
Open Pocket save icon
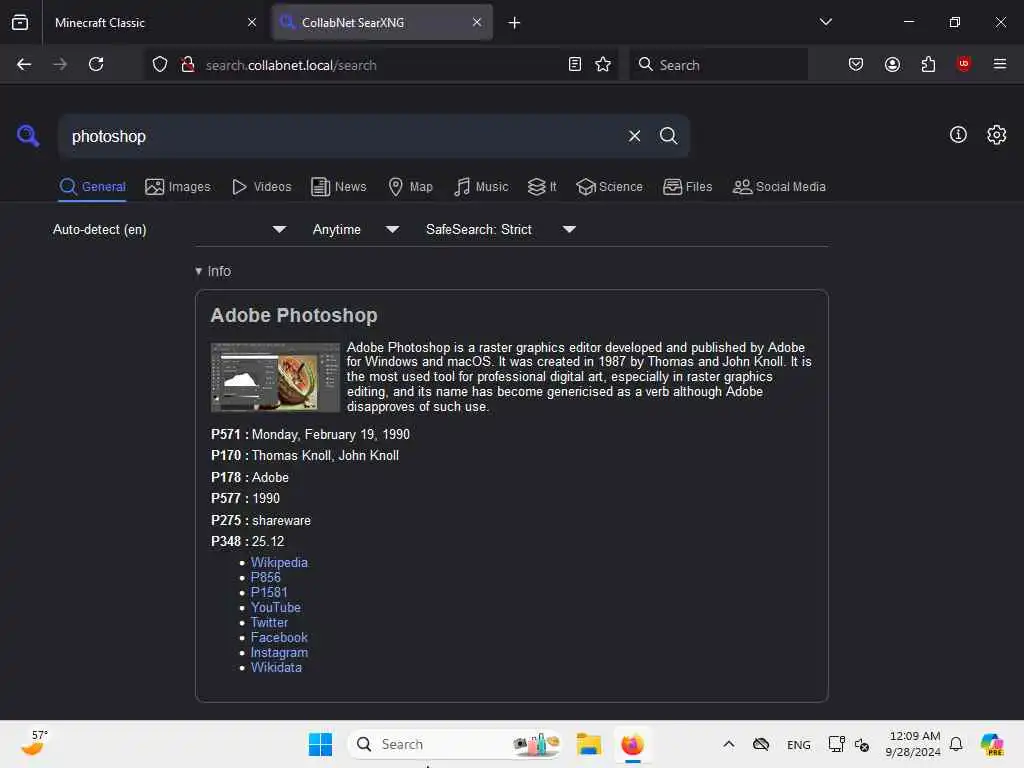click(x=856, y=64)
